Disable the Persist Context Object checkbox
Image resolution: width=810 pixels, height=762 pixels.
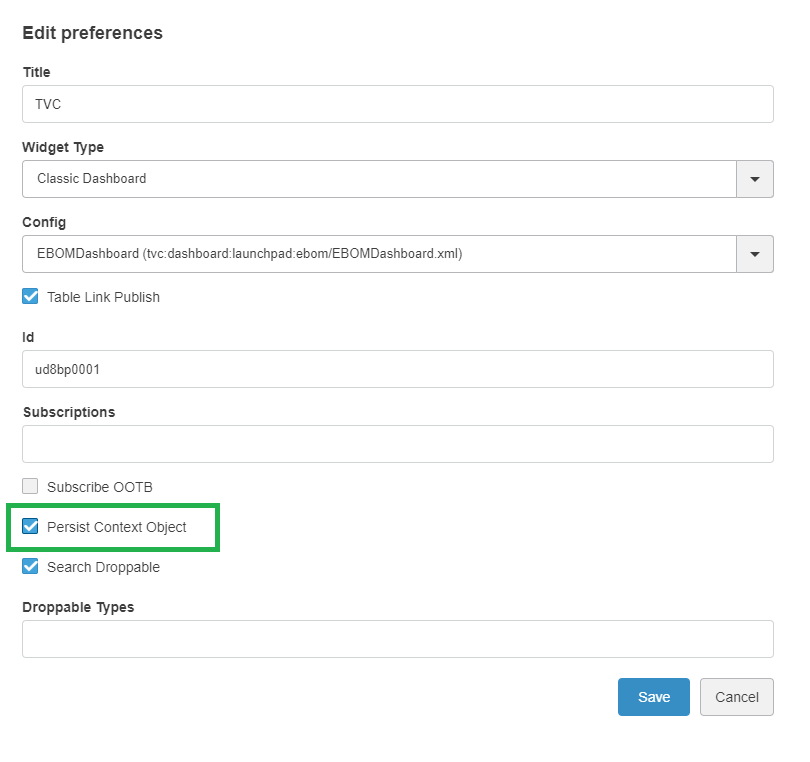point(30,527)
